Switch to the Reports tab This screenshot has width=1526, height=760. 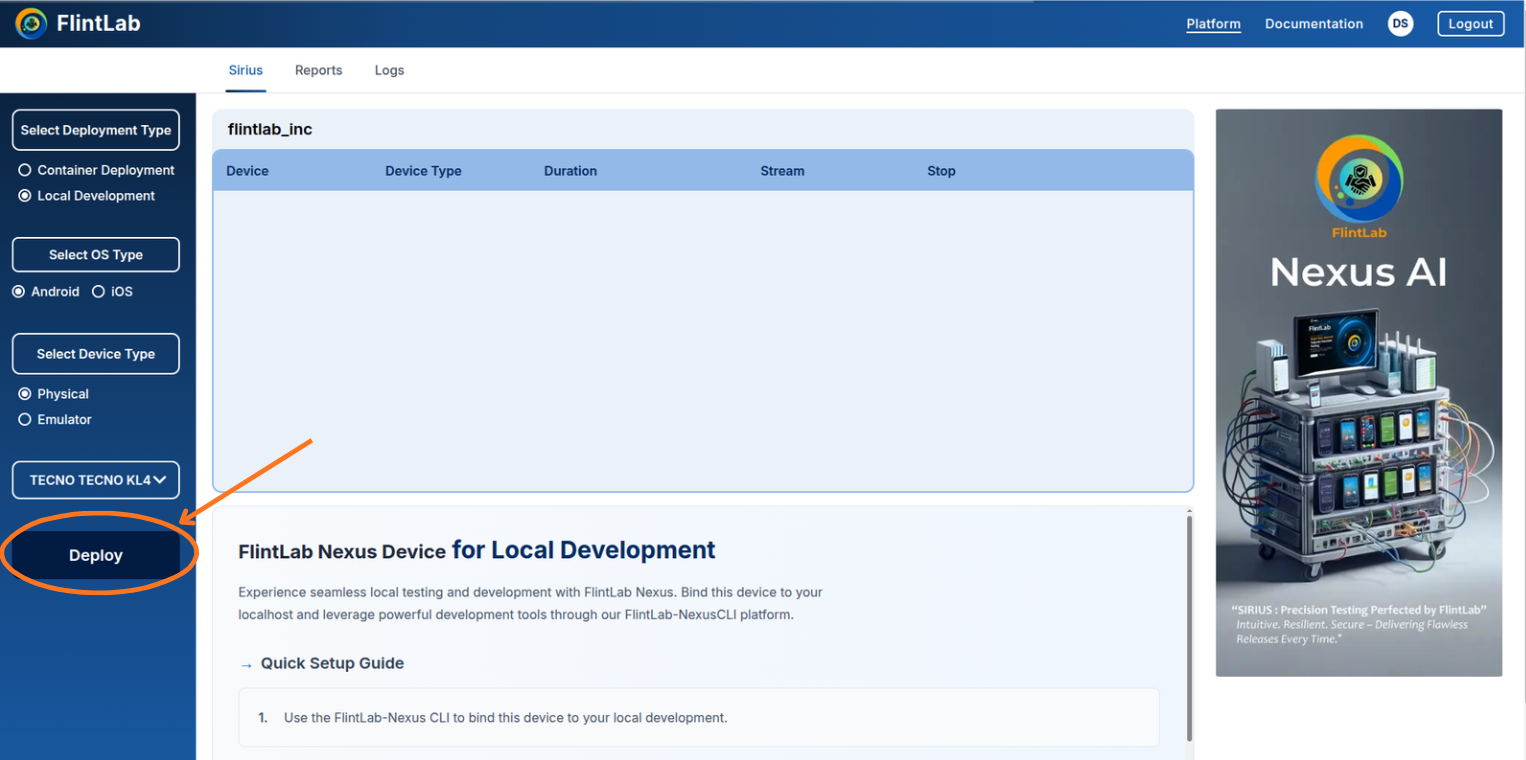[x=319, y=70]
